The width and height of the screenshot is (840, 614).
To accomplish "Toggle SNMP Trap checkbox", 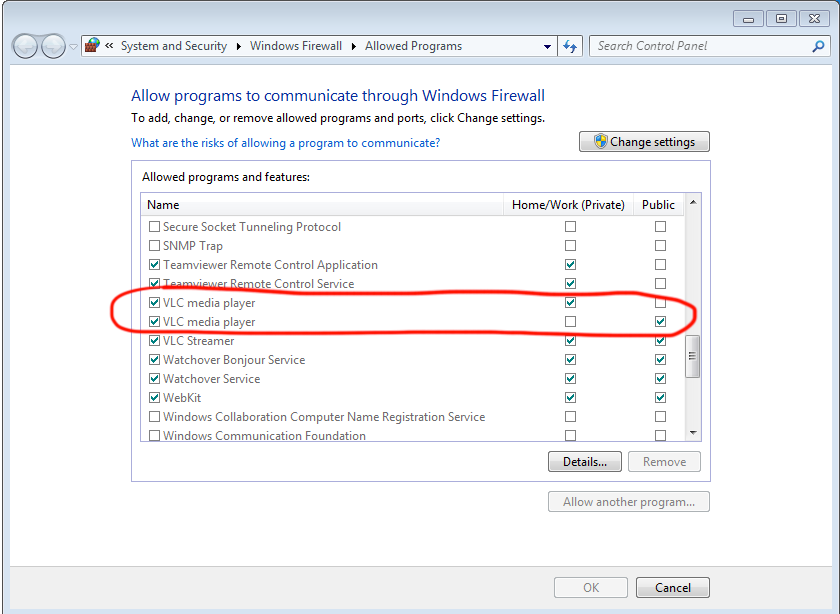I will (154, 245).
